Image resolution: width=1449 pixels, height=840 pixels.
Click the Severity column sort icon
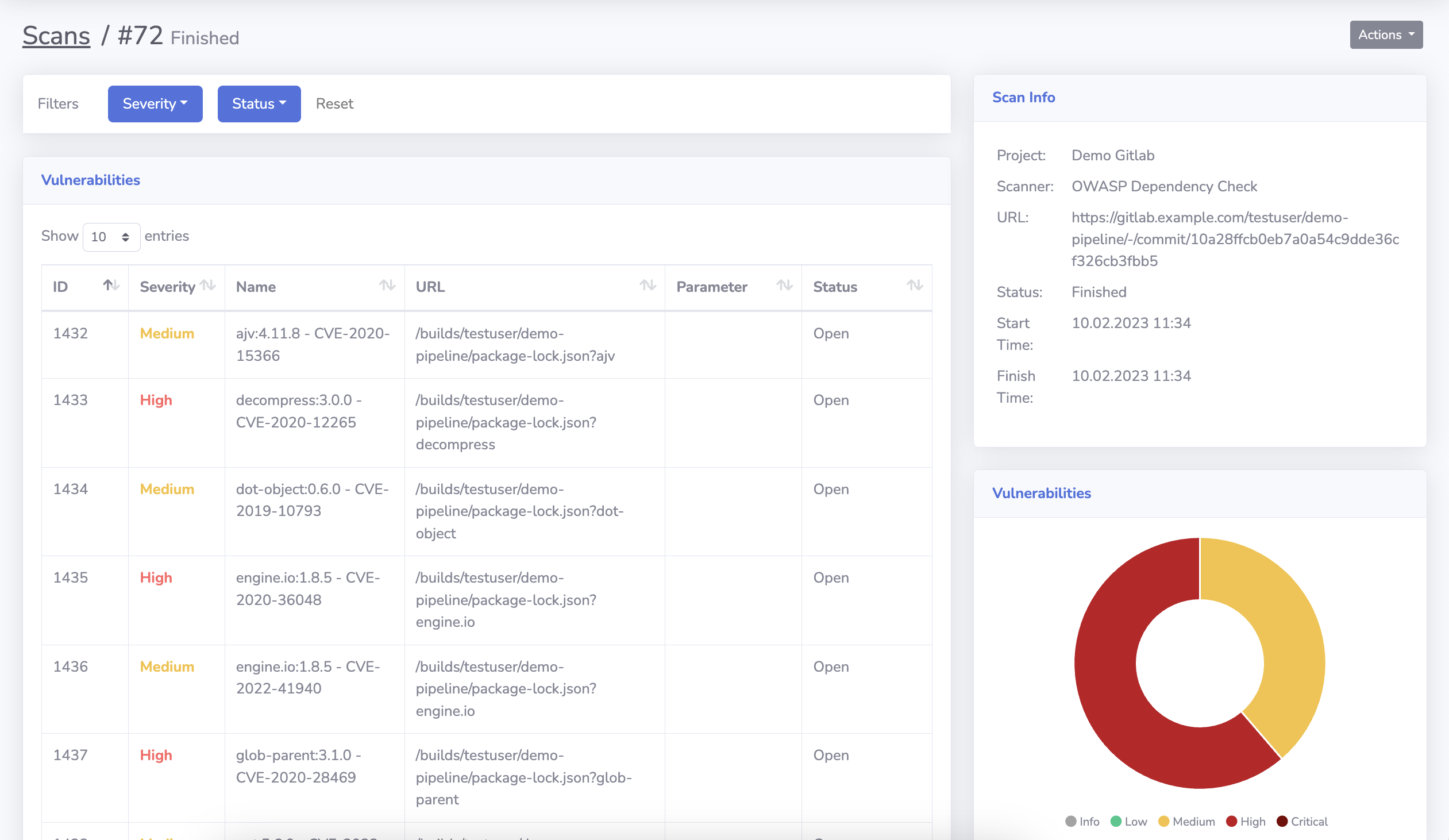(x=208, y=286)
